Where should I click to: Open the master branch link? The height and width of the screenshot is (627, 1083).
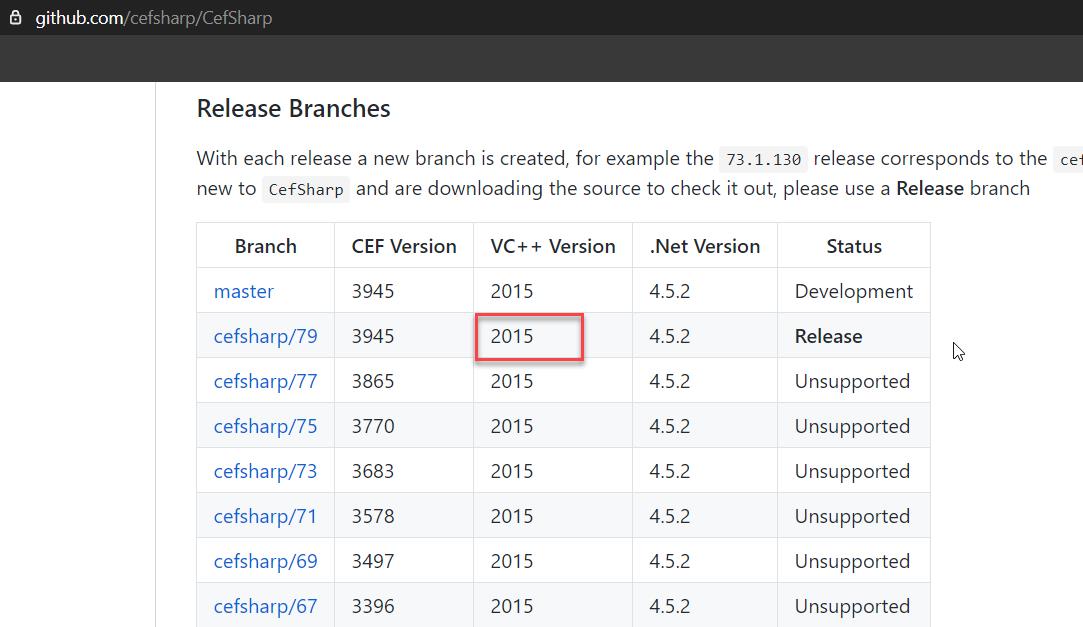click(x=243, y=290)
